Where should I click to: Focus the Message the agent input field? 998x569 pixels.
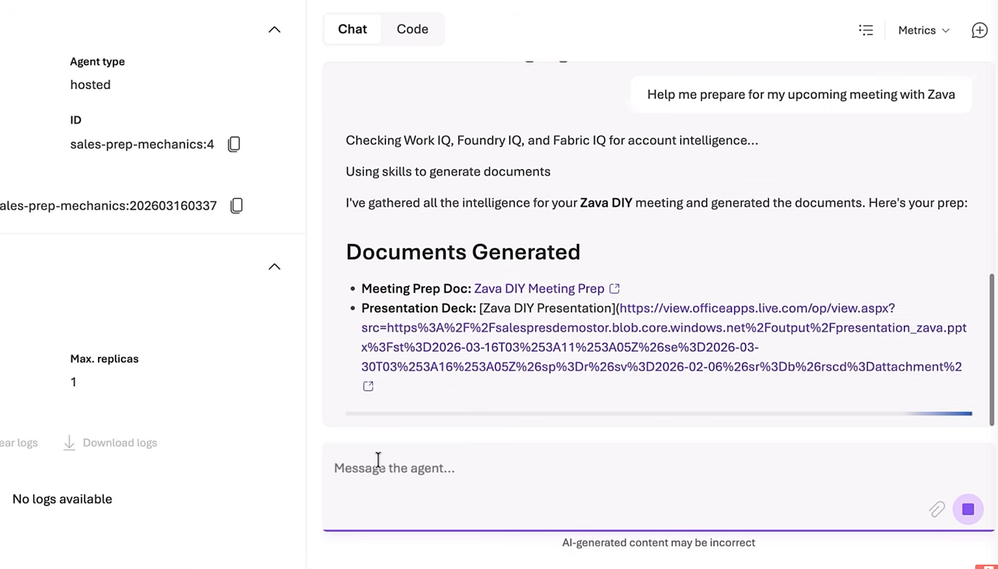click(x=620, y=468)
